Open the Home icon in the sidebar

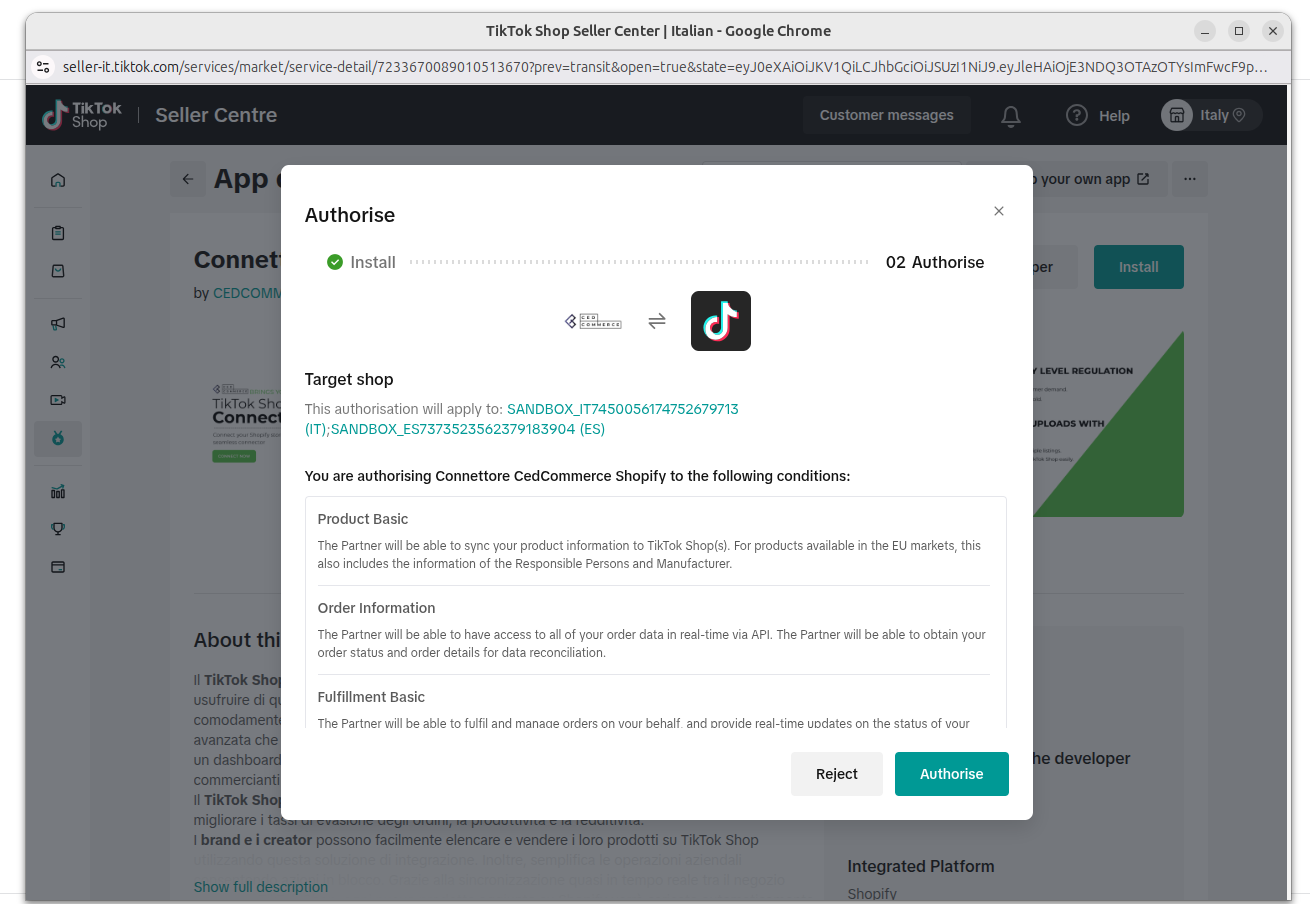[x=58, y=180]
